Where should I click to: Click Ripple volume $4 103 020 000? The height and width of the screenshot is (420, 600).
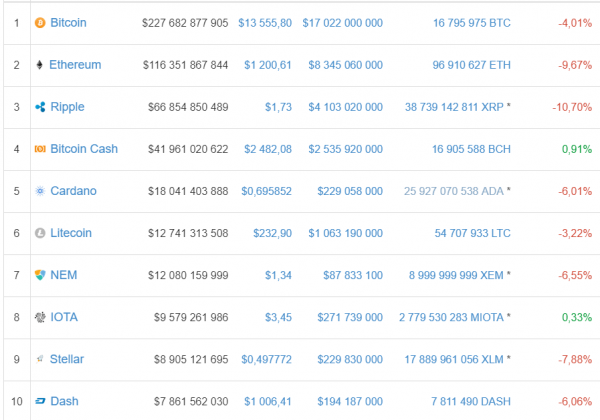point(346,107)
